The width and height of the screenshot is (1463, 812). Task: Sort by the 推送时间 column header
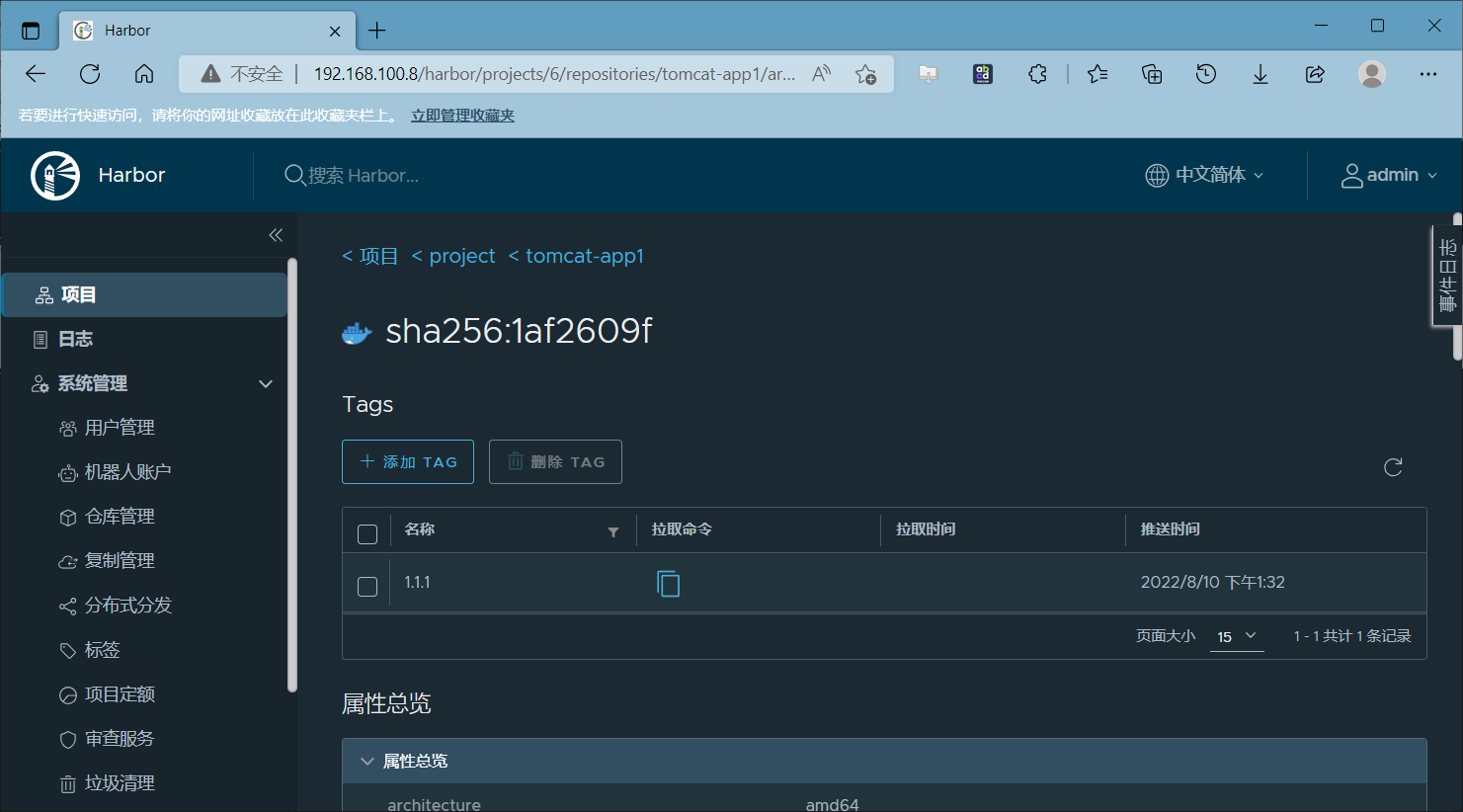(1171, 529)
